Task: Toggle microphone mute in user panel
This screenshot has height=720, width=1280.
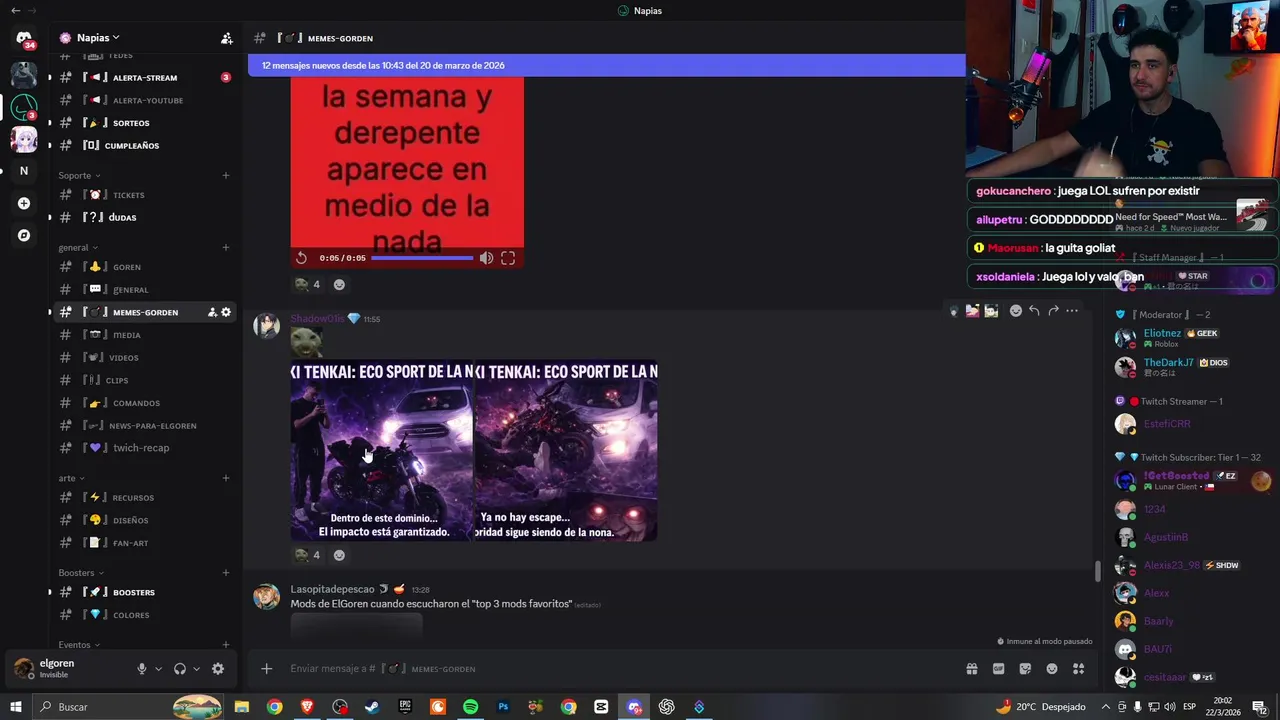Action: pos(142,669)
